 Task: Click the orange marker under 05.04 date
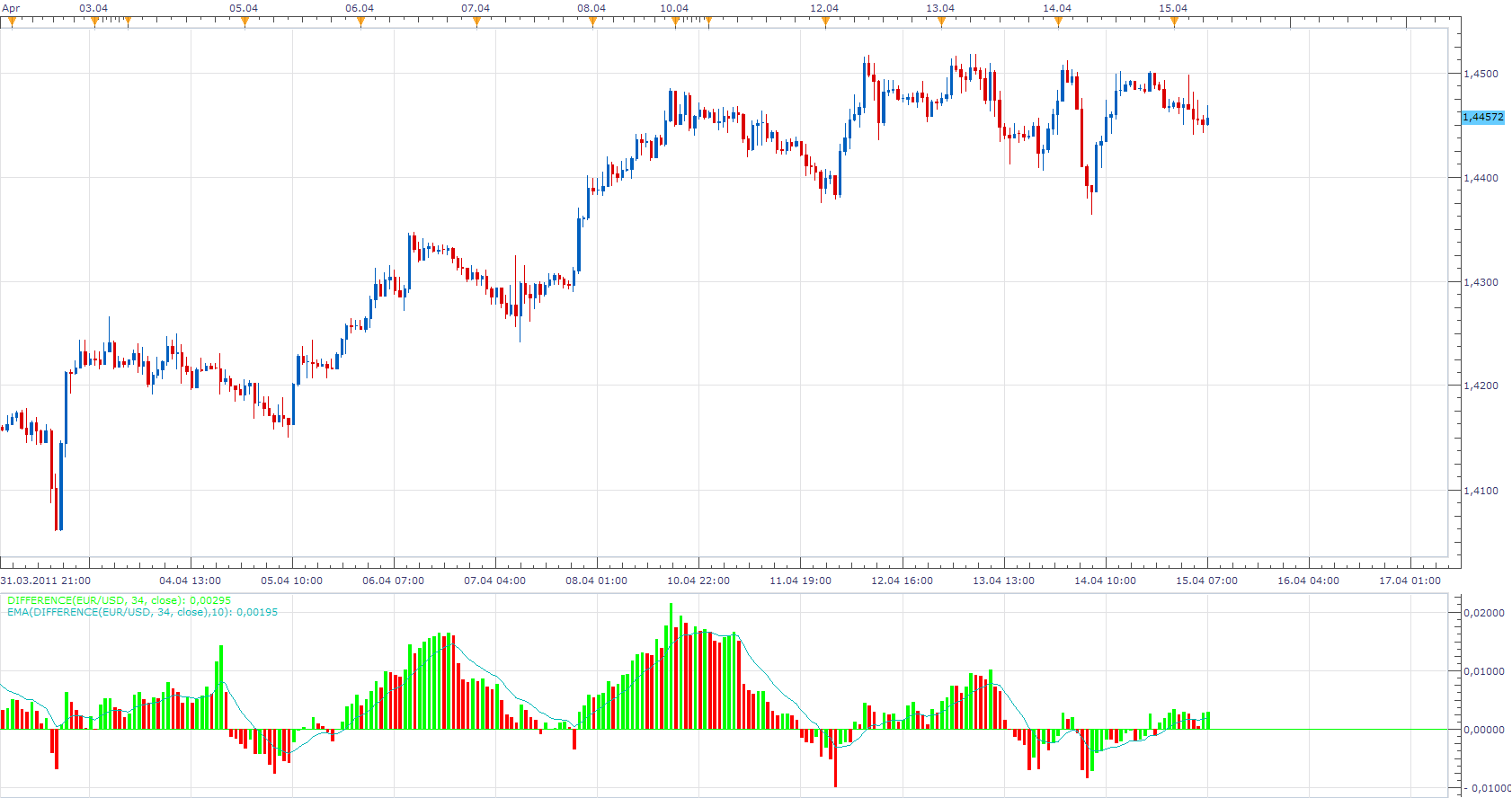pos(245,22)
